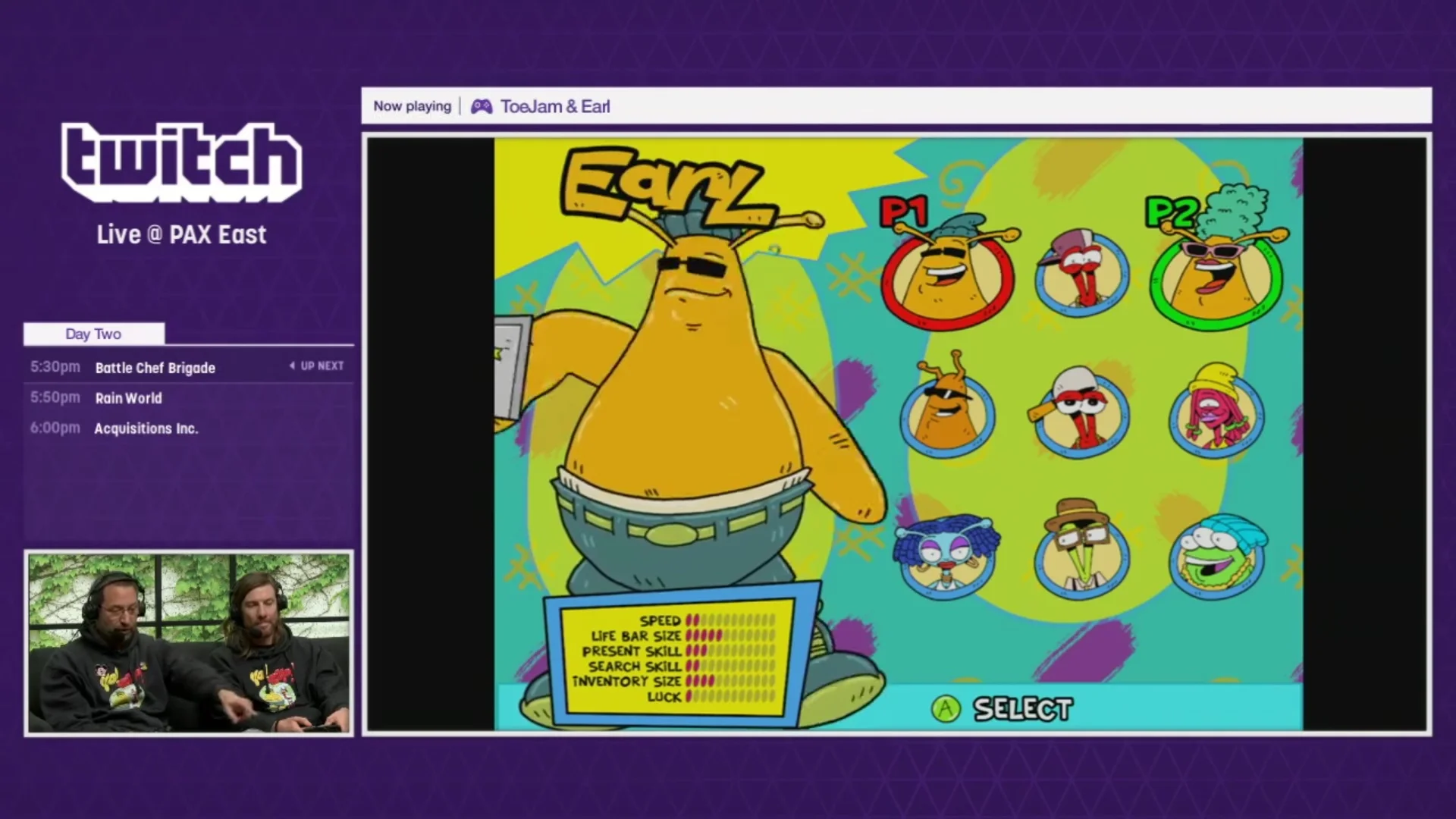
Task: Select the Earl portrait marked P1
Action: pos(947,273)
